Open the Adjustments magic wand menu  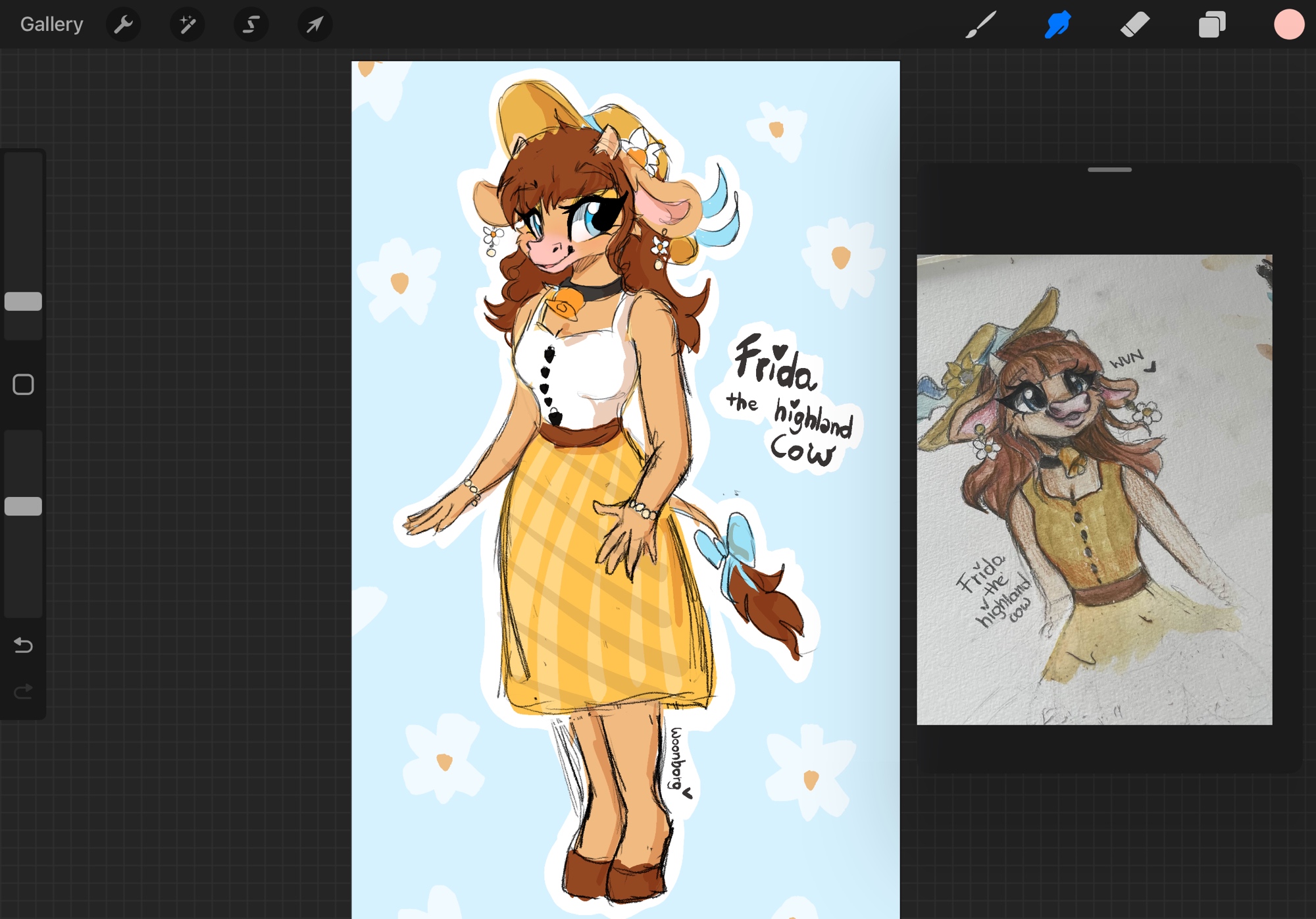point(187,25)
